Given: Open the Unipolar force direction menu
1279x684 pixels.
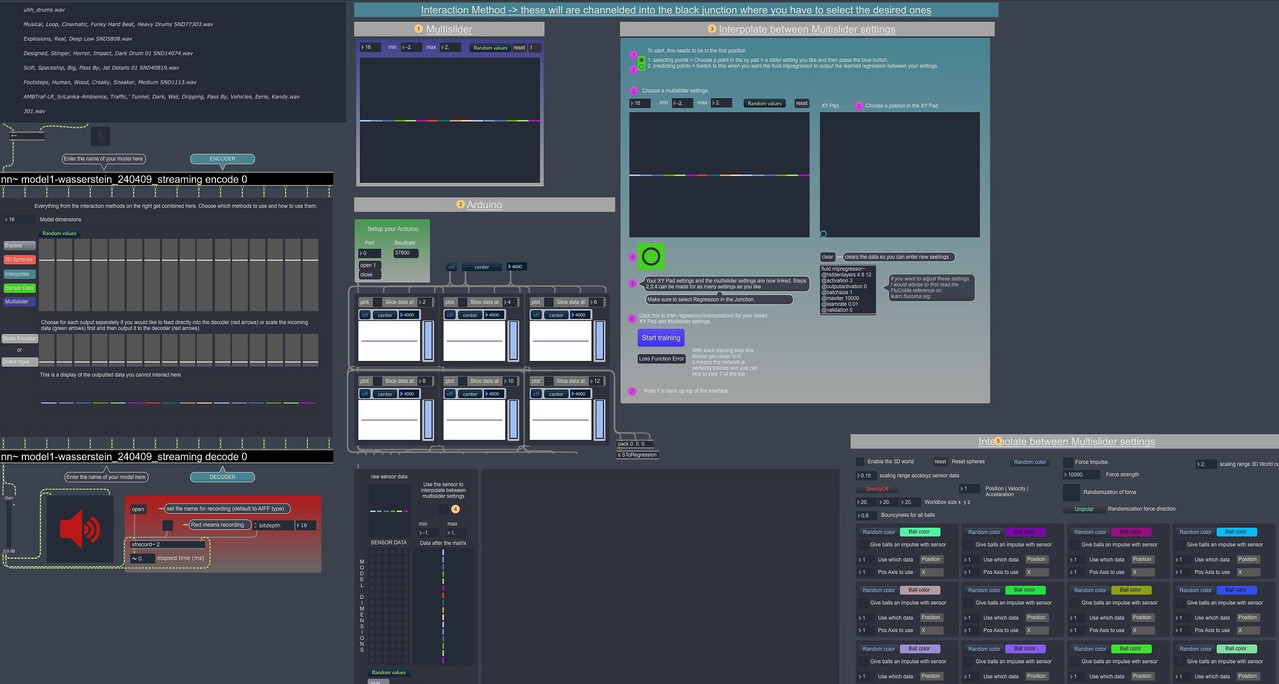Looking at the screenshot, I should tap(1084, 509).
